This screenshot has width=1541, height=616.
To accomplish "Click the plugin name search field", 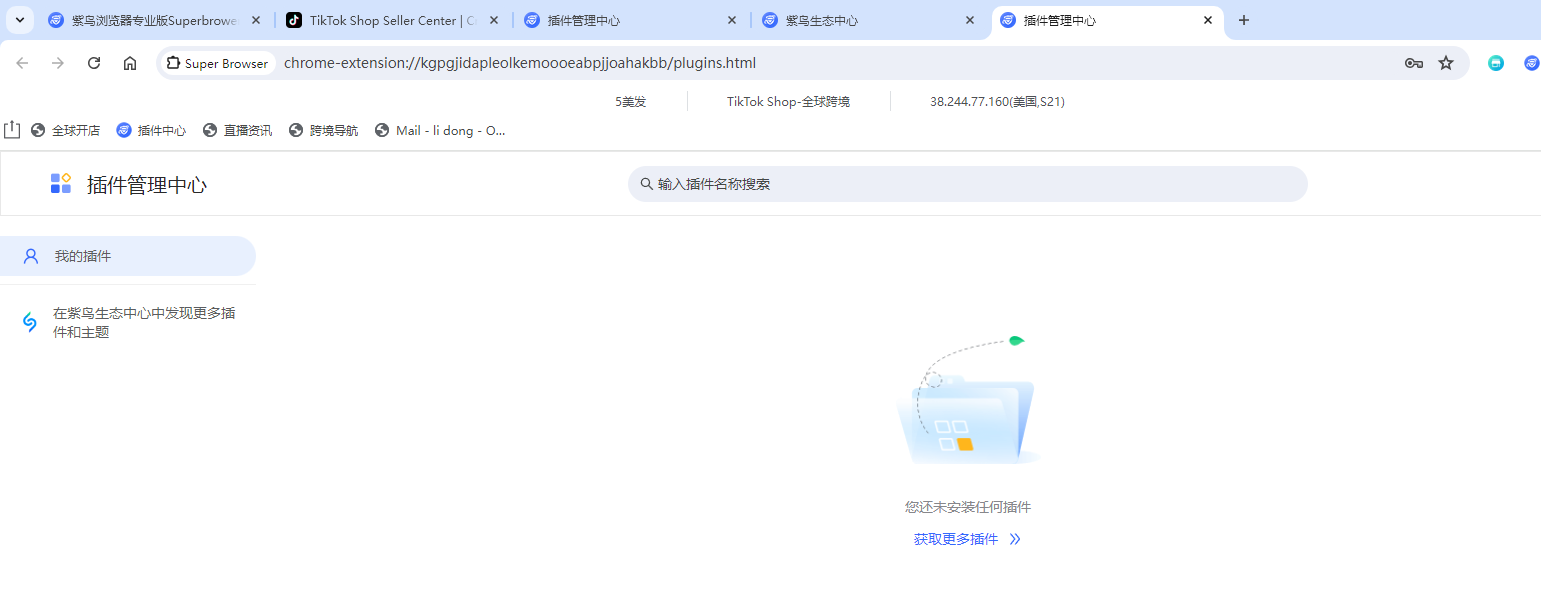I will click(967, 184).
